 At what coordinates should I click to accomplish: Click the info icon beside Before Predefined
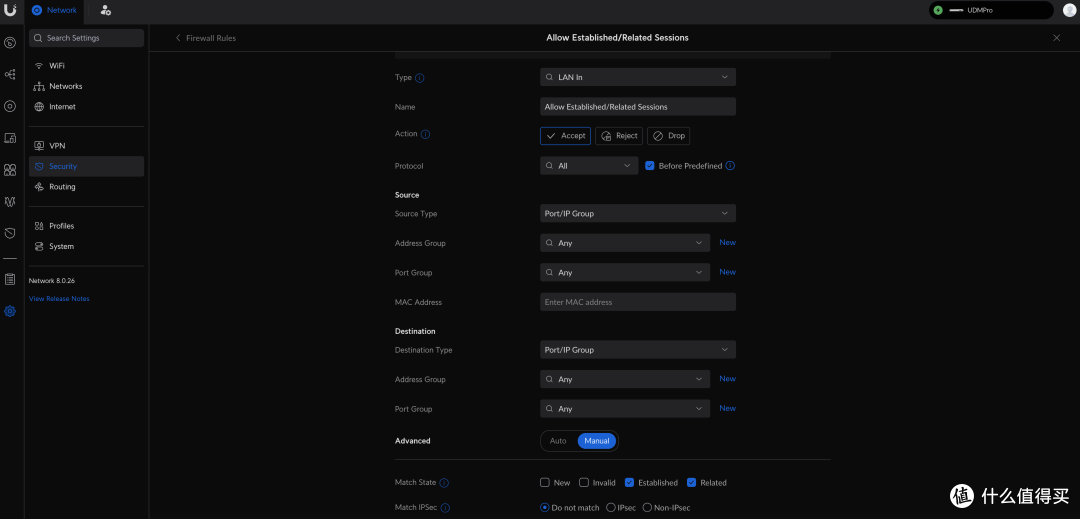tap(730, 166)
